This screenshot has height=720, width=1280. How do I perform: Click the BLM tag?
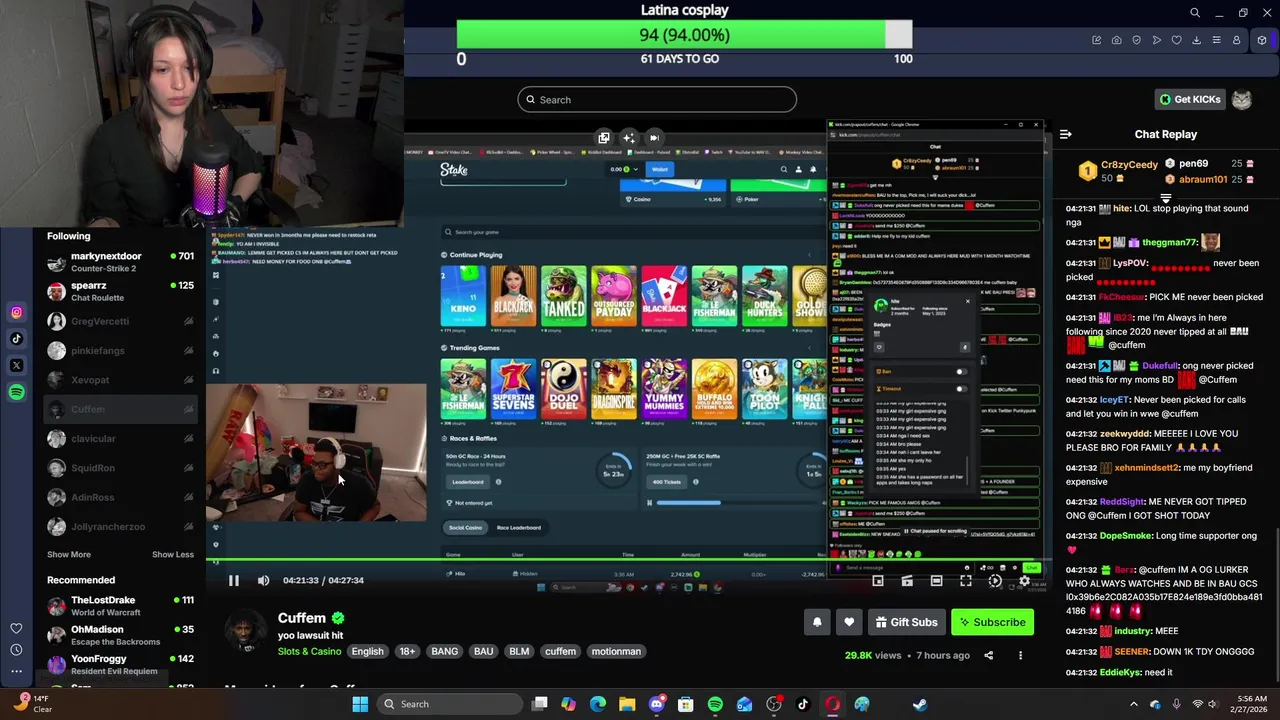[519, 651]
